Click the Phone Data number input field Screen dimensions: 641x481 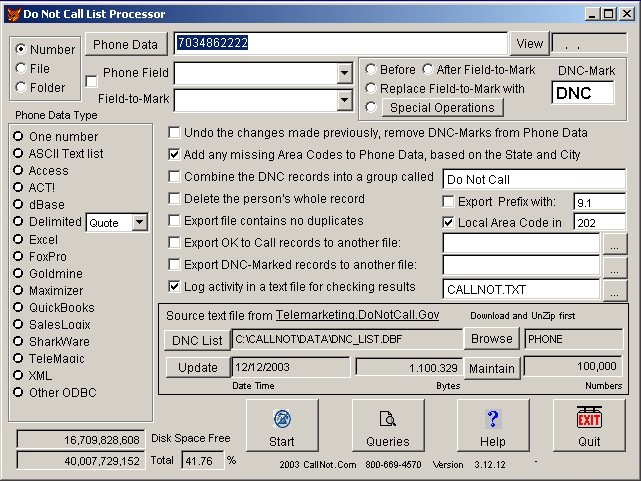[x=340, y=44]
